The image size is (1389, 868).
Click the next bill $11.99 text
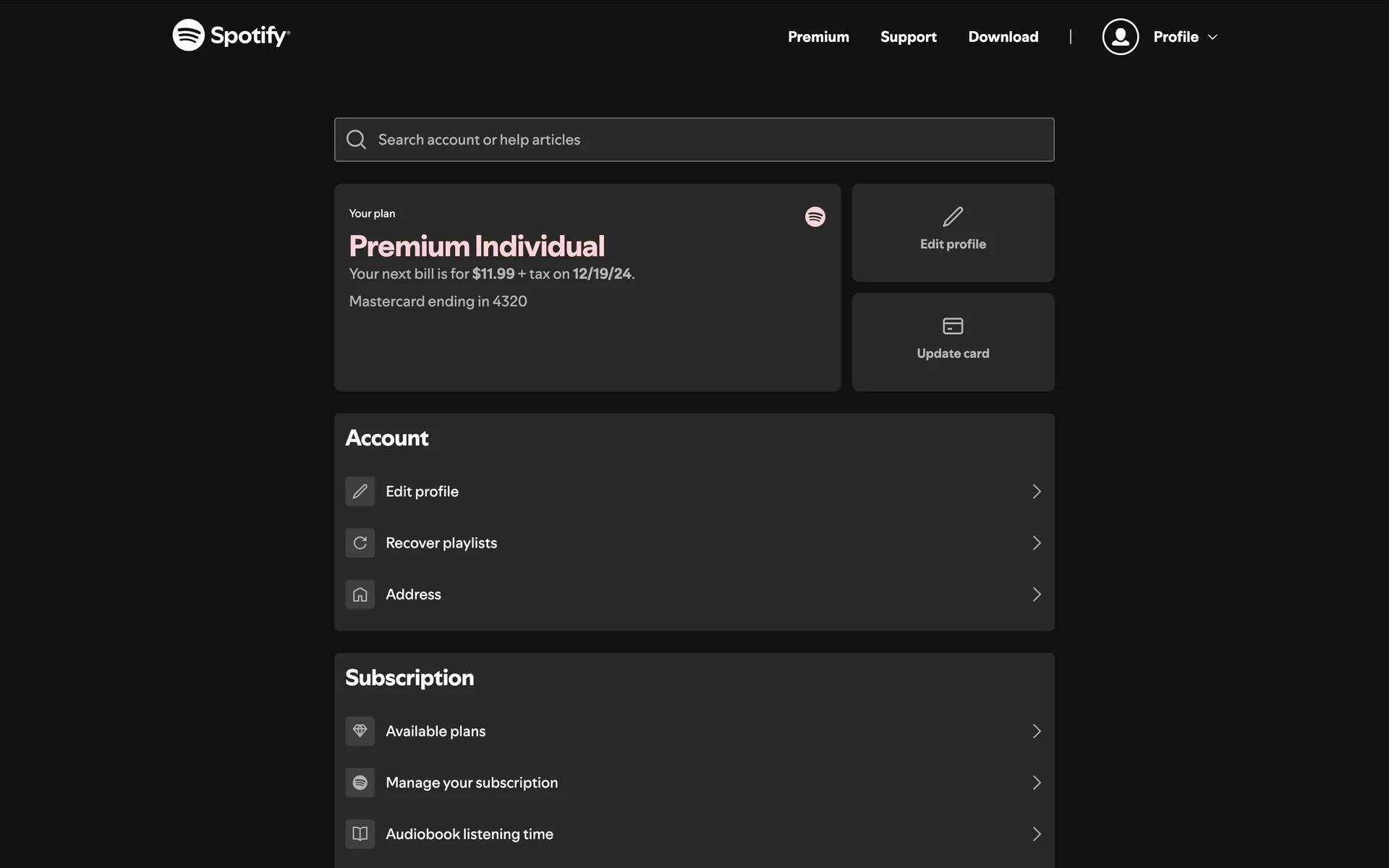(x=493, y=273)
